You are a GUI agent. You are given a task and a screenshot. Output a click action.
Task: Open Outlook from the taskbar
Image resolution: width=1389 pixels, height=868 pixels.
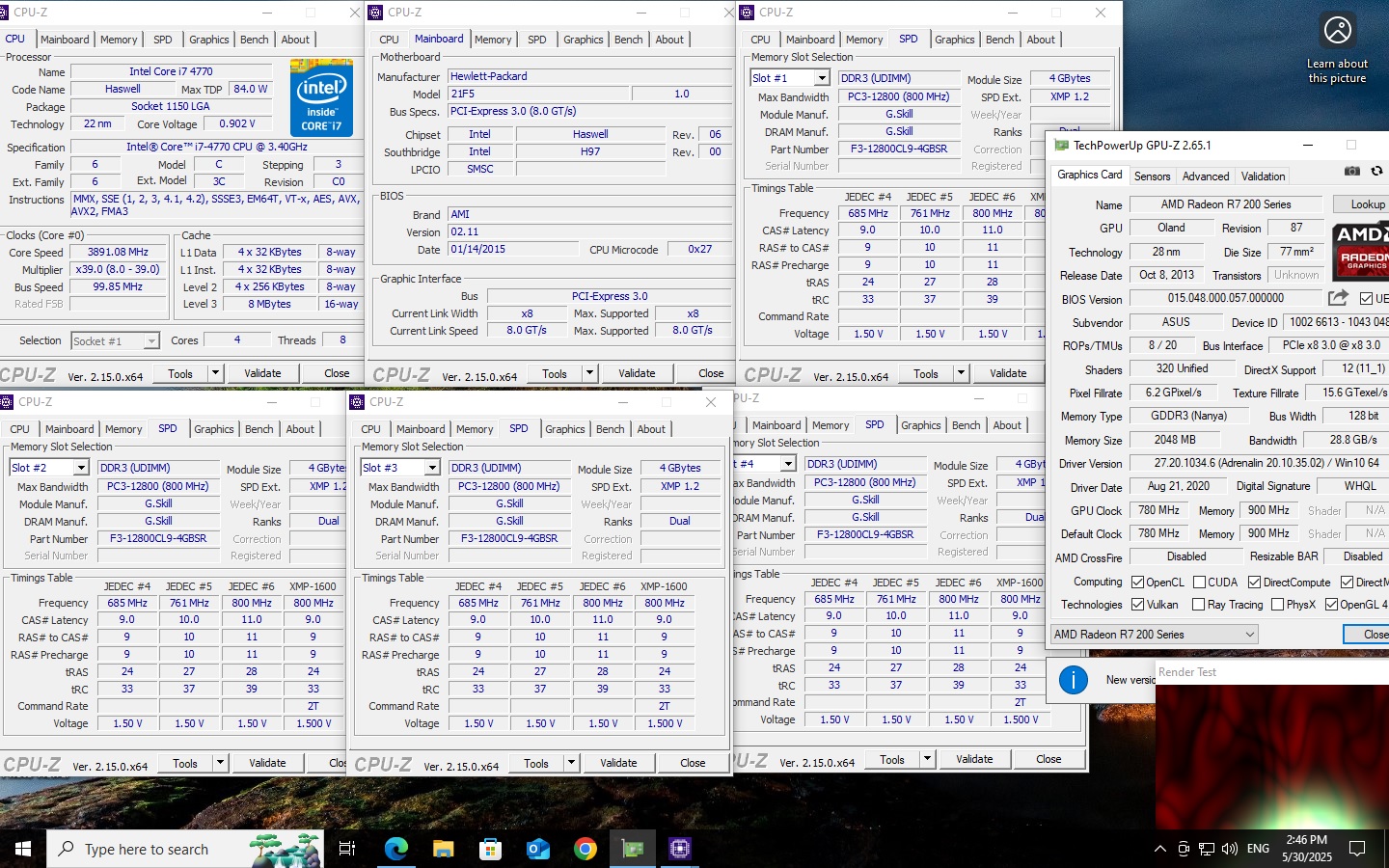(x=537, y=849)
